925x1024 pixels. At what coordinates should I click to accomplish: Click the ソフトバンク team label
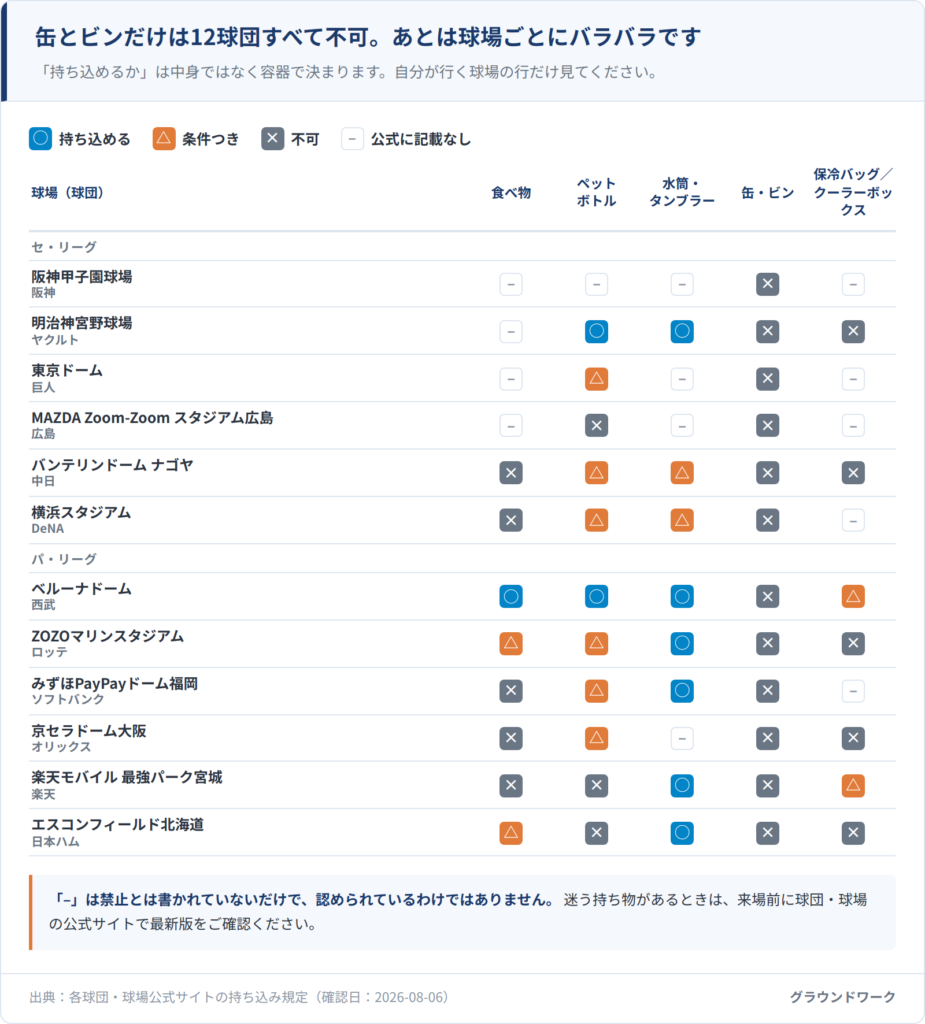click(x=68, y=699)
